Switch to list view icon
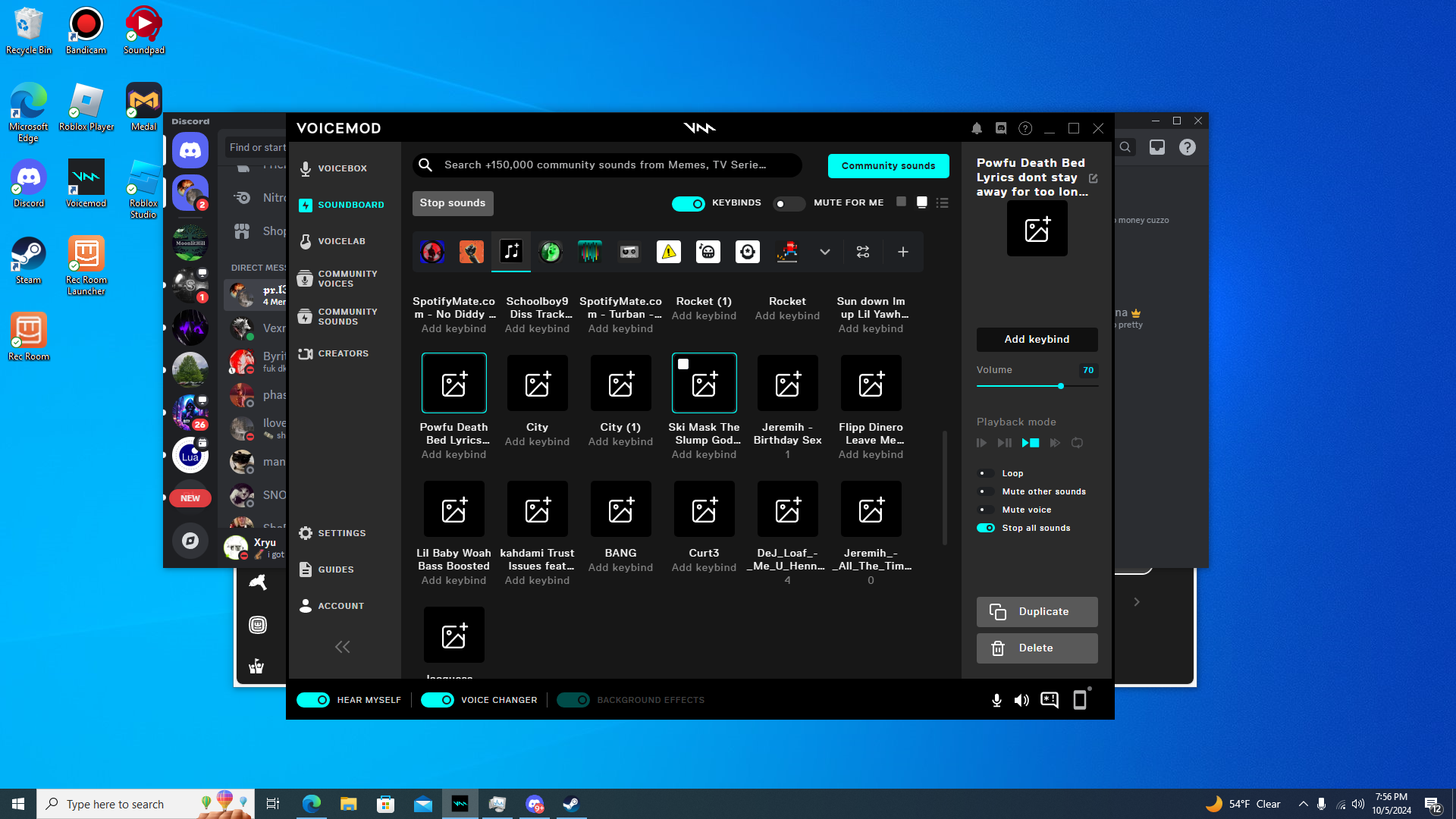This screenshot has width=1456, height=819. coord(942,203)
